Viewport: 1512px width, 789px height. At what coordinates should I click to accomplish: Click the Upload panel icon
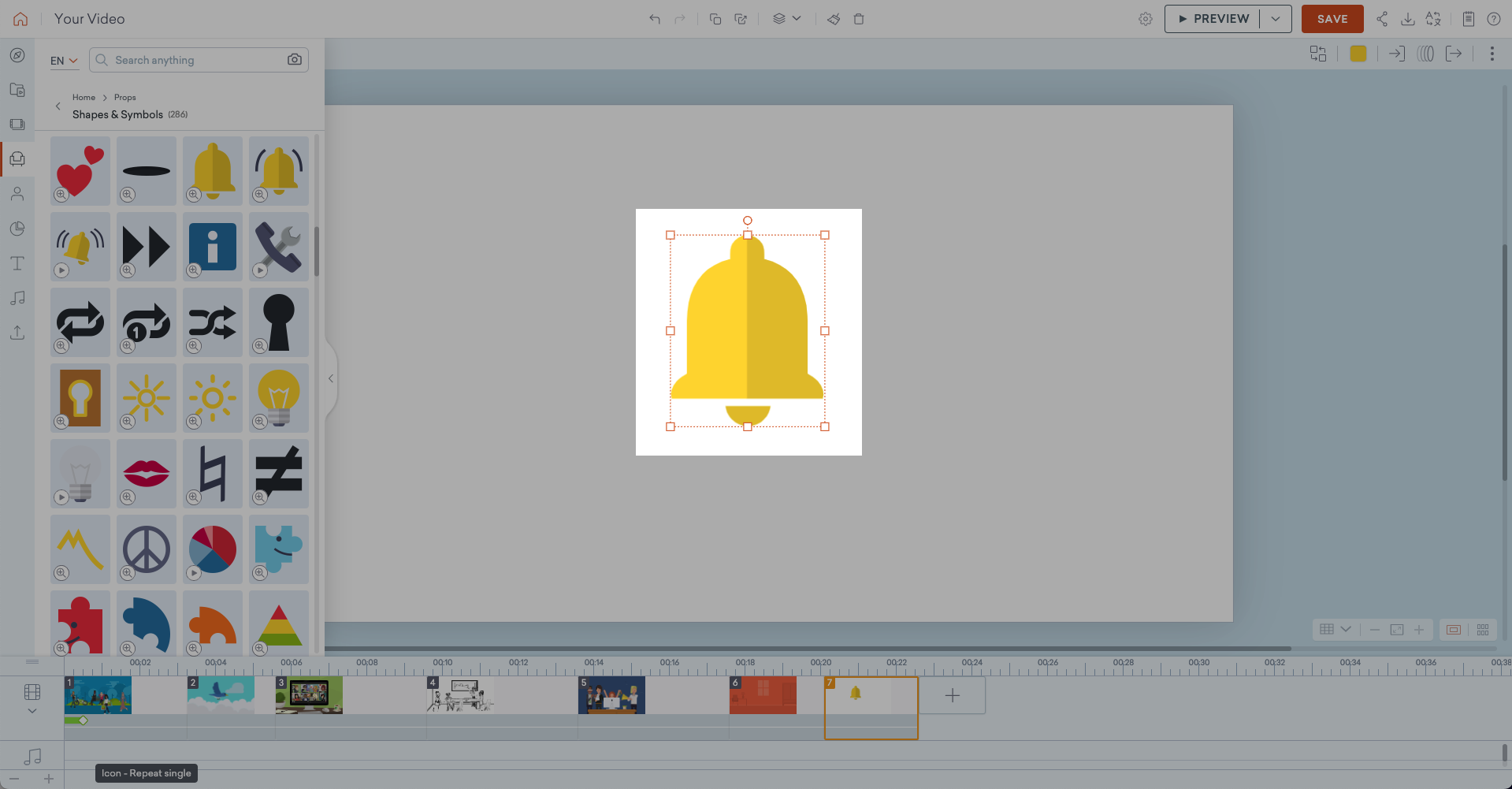pyautogui.click(x=17, y=333)
